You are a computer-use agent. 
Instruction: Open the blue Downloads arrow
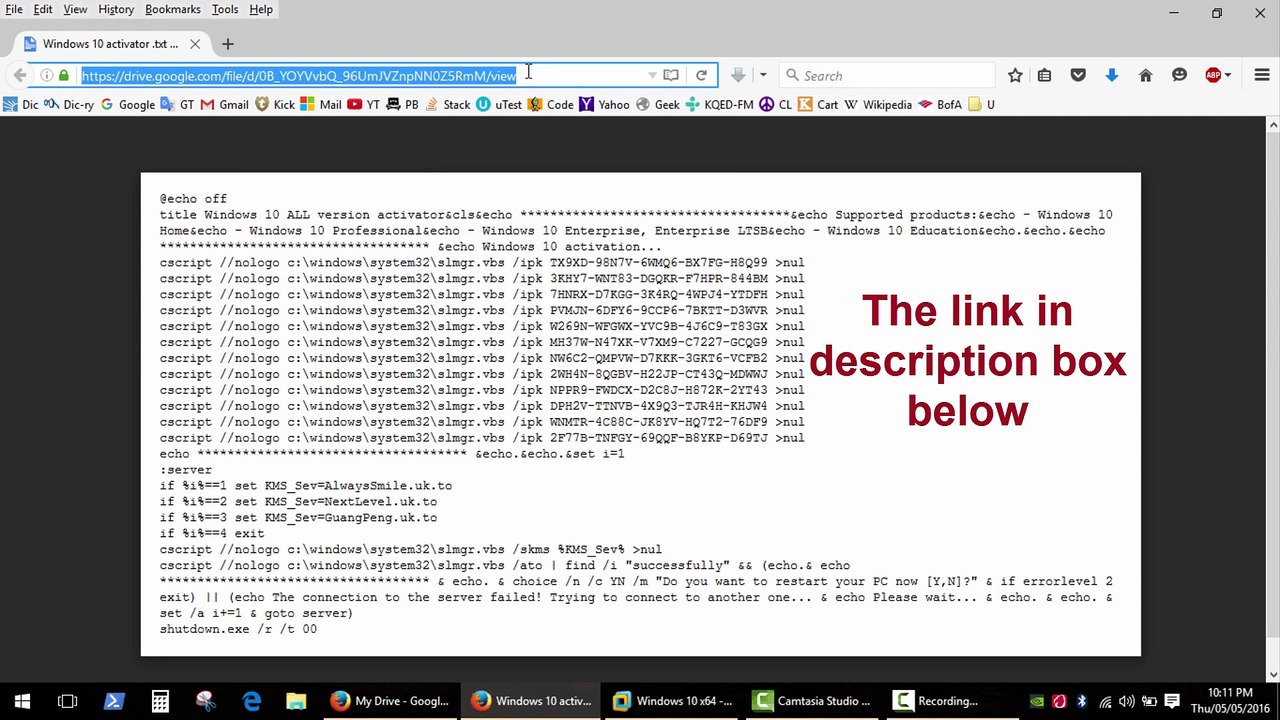[1111, 75]
